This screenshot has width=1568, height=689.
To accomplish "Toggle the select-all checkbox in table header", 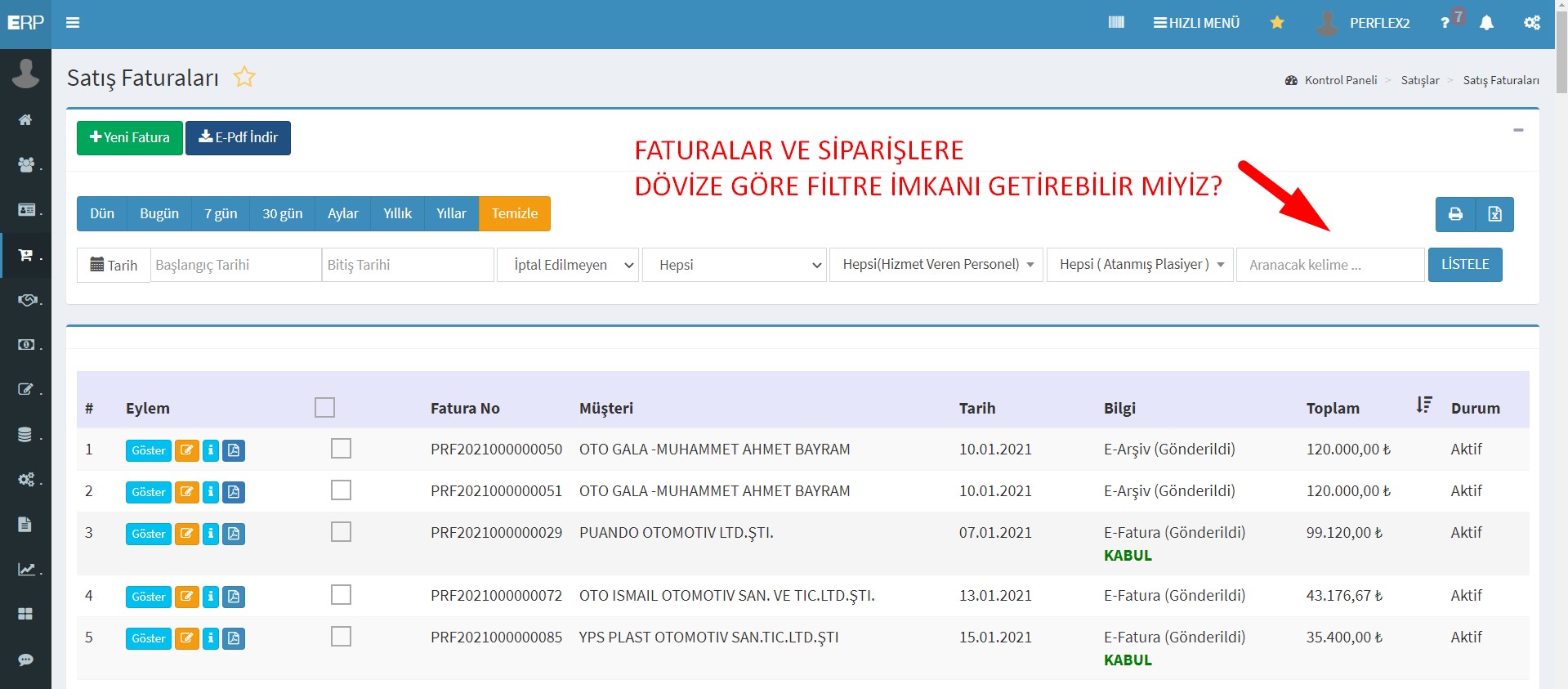I will [x=324, y=408].
